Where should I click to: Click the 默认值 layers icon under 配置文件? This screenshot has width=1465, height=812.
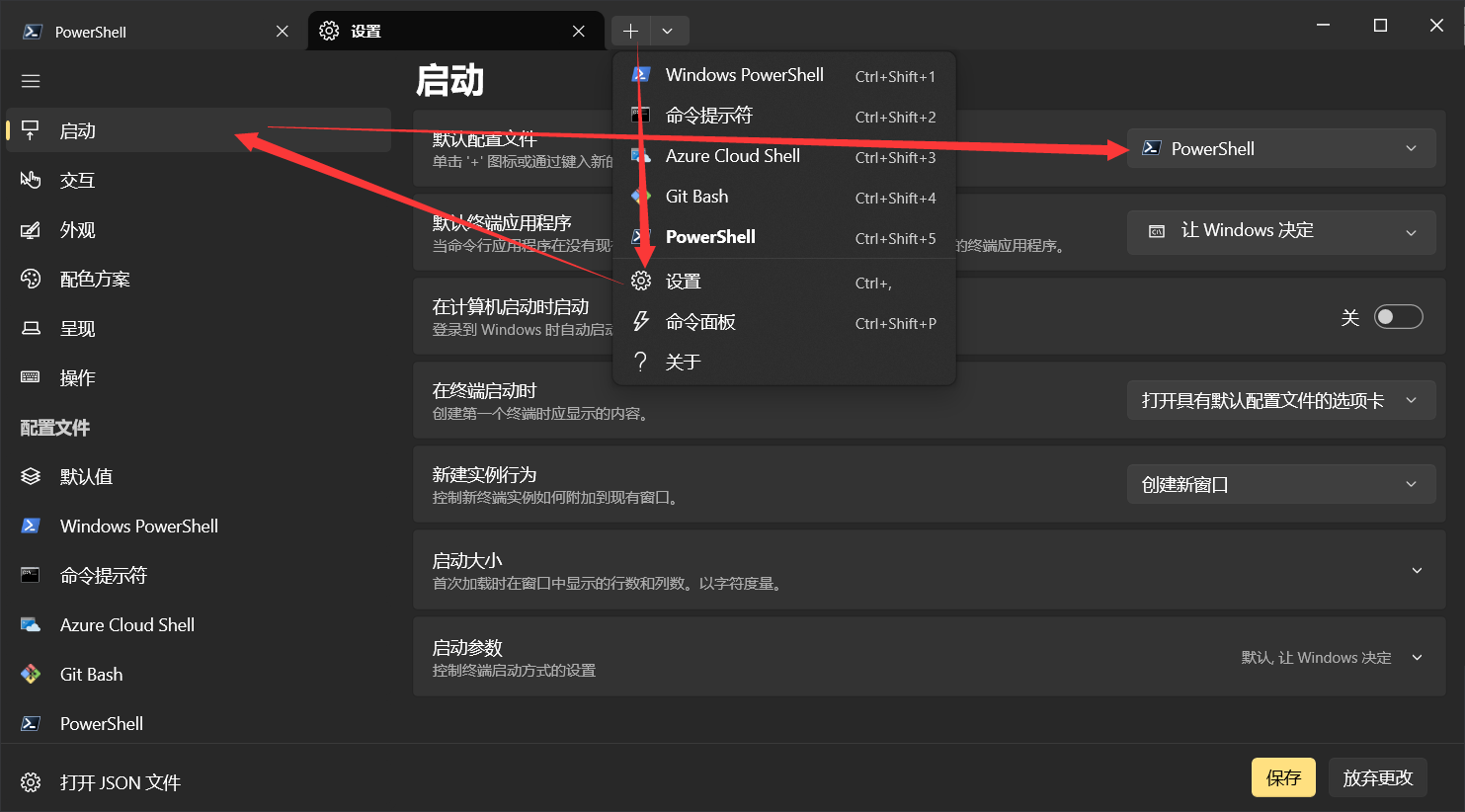pyautogui.click(x=31, y=476)
